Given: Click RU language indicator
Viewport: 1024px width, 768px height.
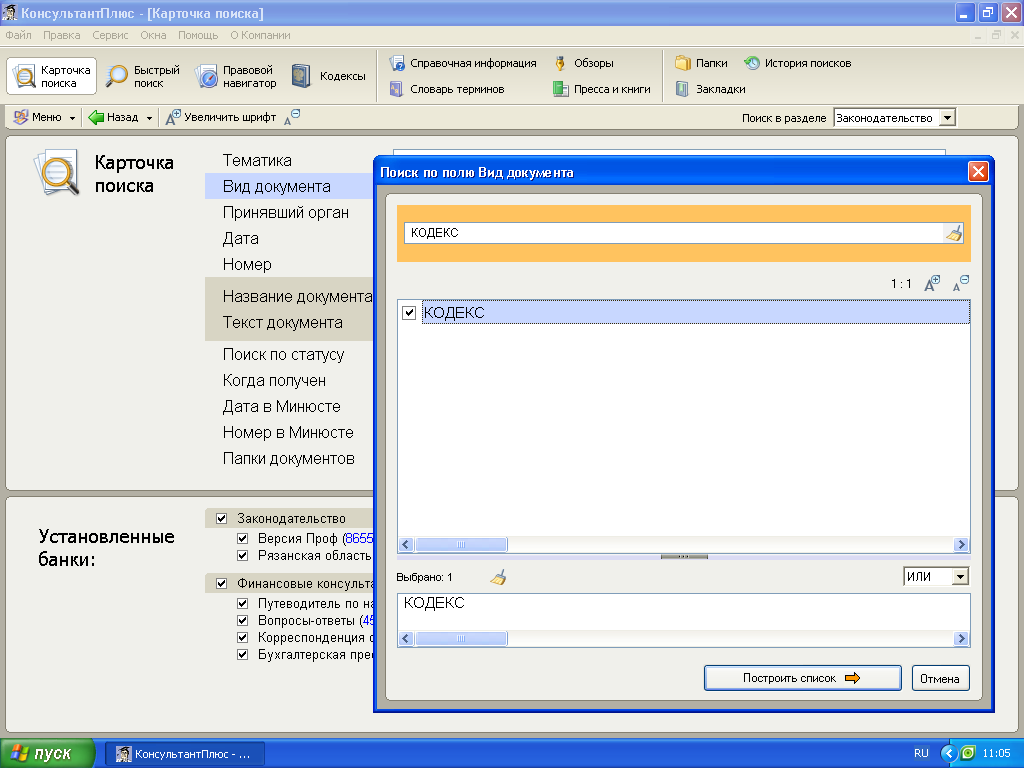Looking at the screenshot, I should pyautogui.click(x=921, y=753).
